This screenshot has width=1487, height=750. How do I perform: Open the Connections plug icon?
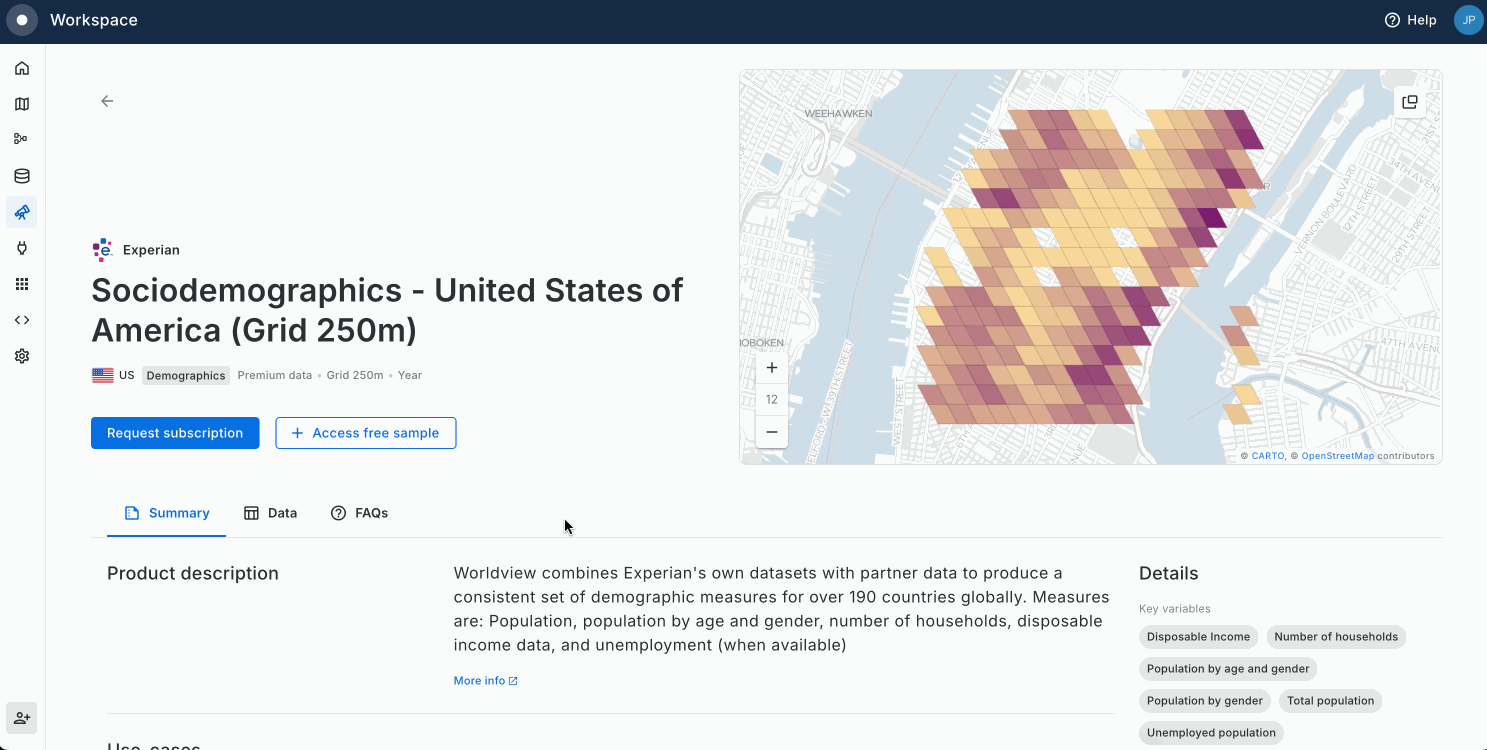click(22, 248)
